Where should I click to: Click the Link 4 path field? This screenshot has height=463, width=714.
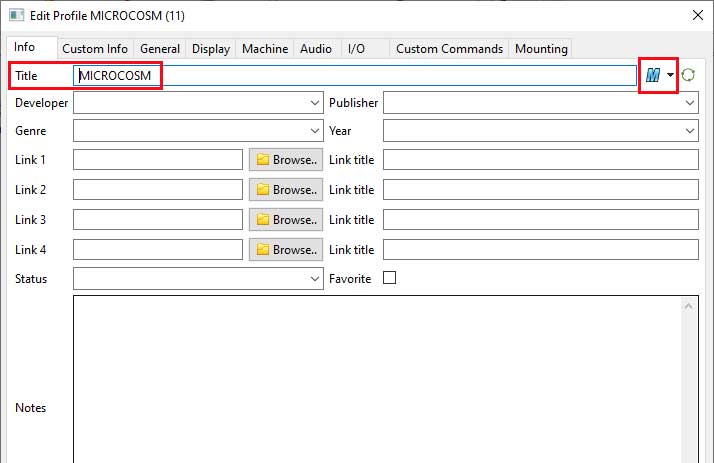[158, 250]
